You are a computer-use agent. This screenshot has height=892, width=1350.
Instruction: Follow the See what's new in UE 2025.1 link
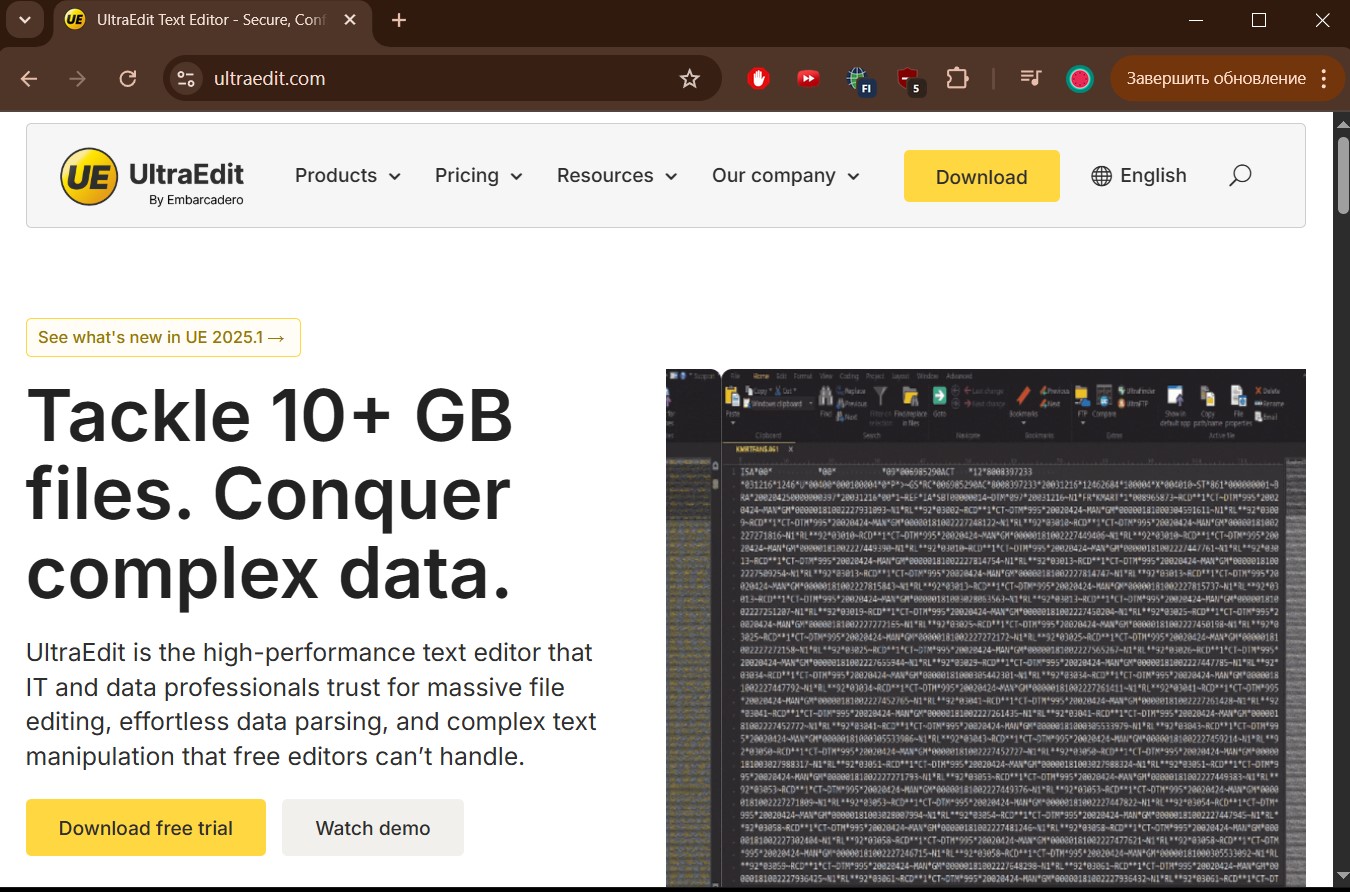163,337
